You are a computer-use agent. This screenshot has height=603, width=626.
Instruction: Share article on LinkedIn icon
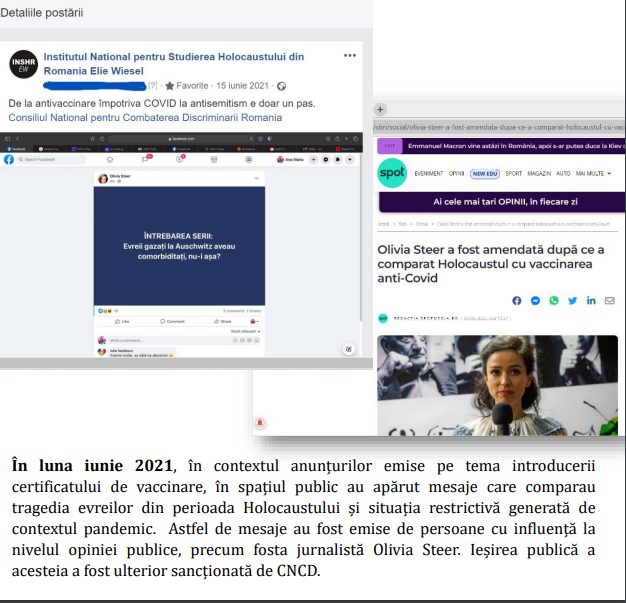pyautogui.click(x=592, y=301)
